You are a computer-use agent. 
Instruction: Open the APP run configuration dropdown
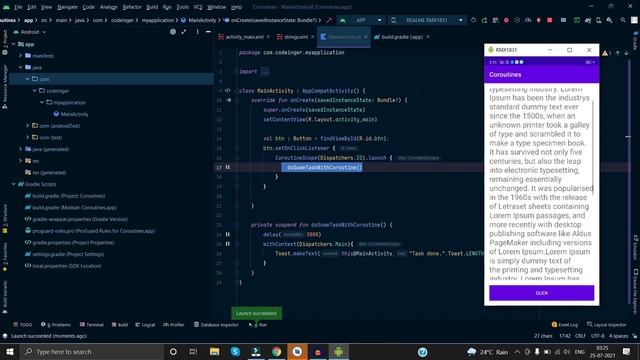(361, 20)
